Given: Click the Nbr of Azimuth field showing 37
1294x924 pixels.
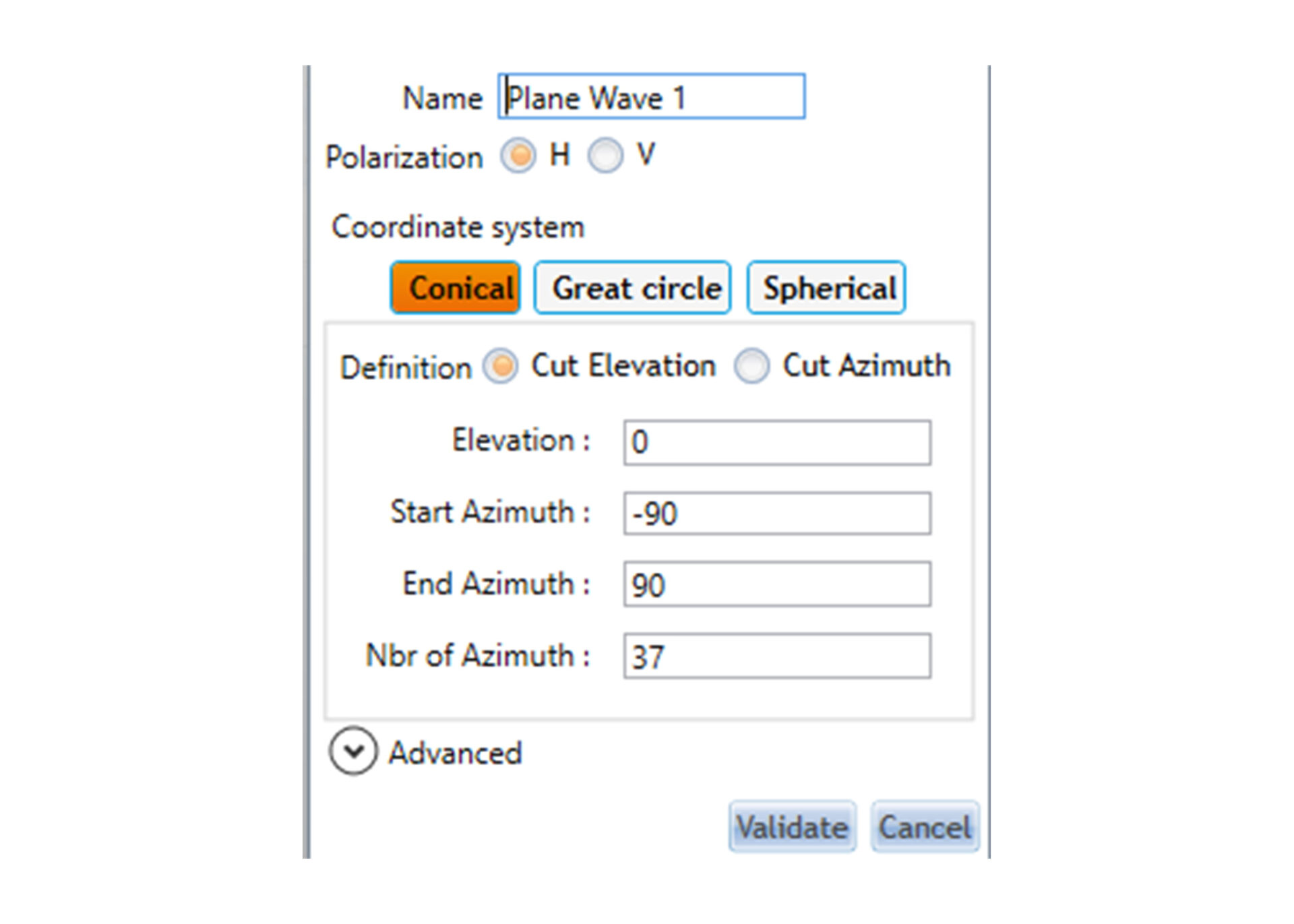Looking at the screenshot, I should pos(778,656).
